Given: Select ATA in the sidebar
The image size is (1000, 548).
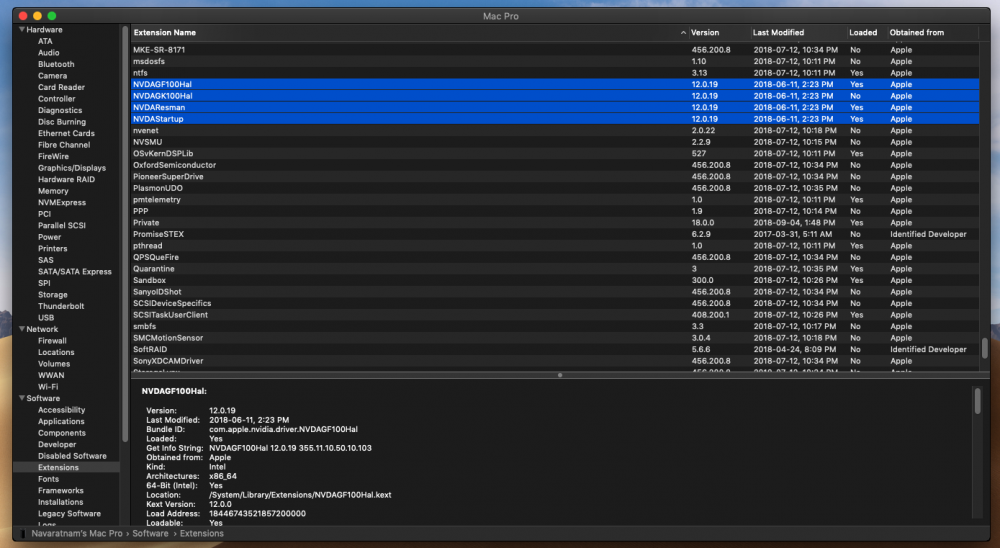Looking at the screenshot, I should point(45,41).
